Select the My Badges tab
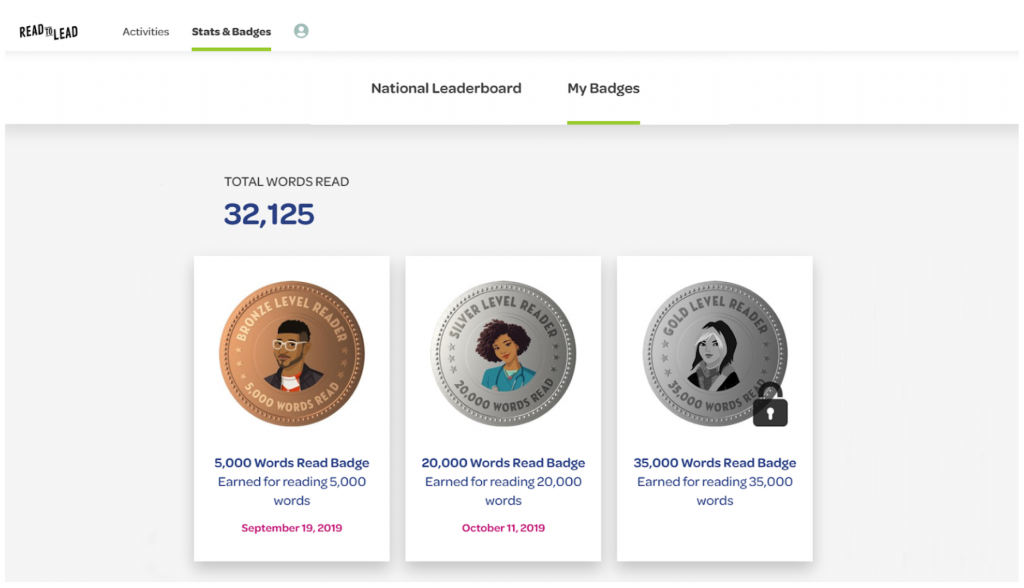 tap(603, 88)
